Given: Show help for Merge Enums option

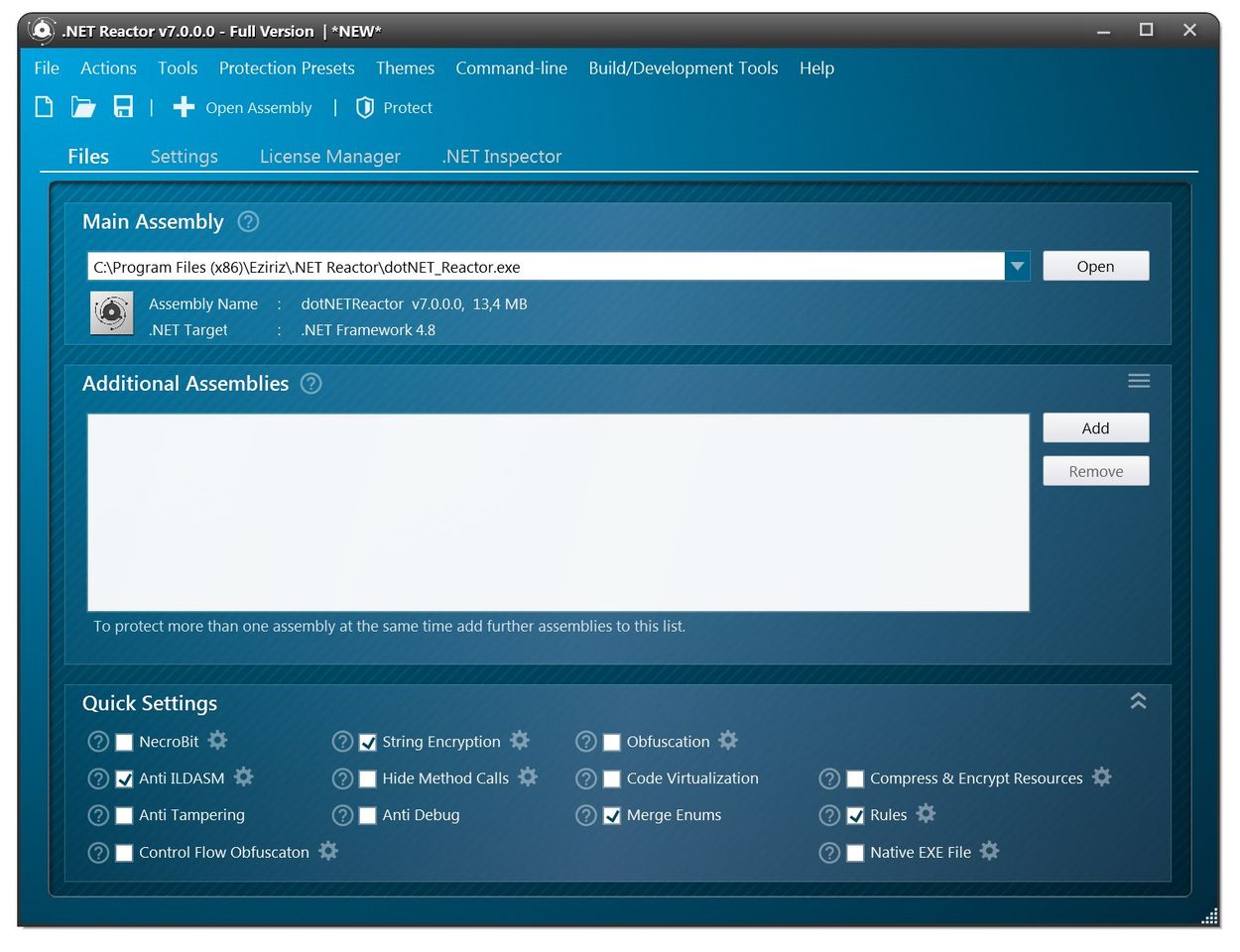Looking at the screenshot, I should point(586,815).
